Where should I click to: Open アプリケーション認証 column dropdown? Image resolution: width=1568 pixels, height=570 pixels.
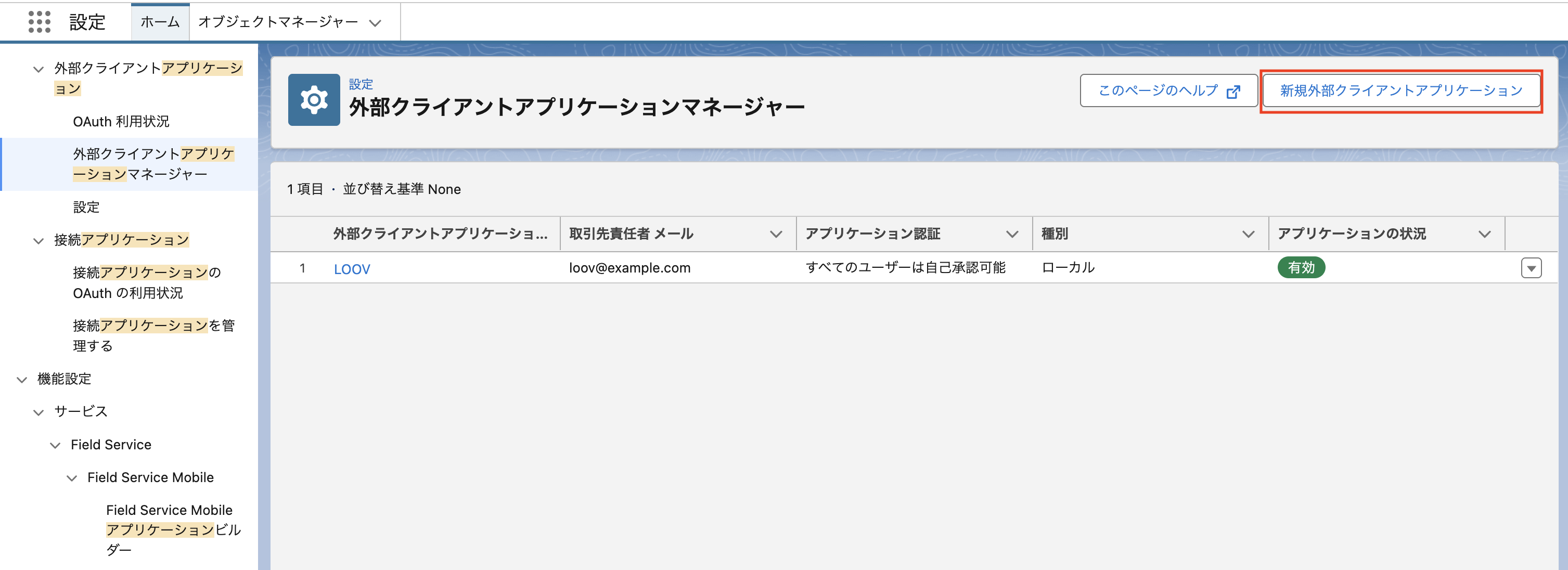click(x=1012, y=234)
